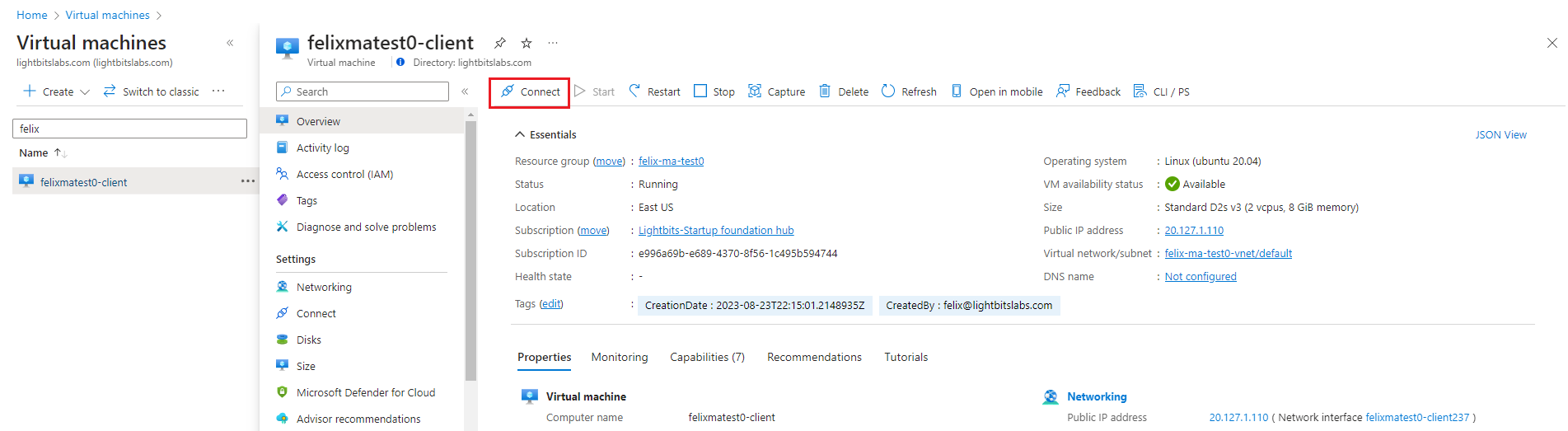Click Not configured DNS name link
Image resolution: width=1568 pixels, height=431 pixels.
[x=1201, y=276]
